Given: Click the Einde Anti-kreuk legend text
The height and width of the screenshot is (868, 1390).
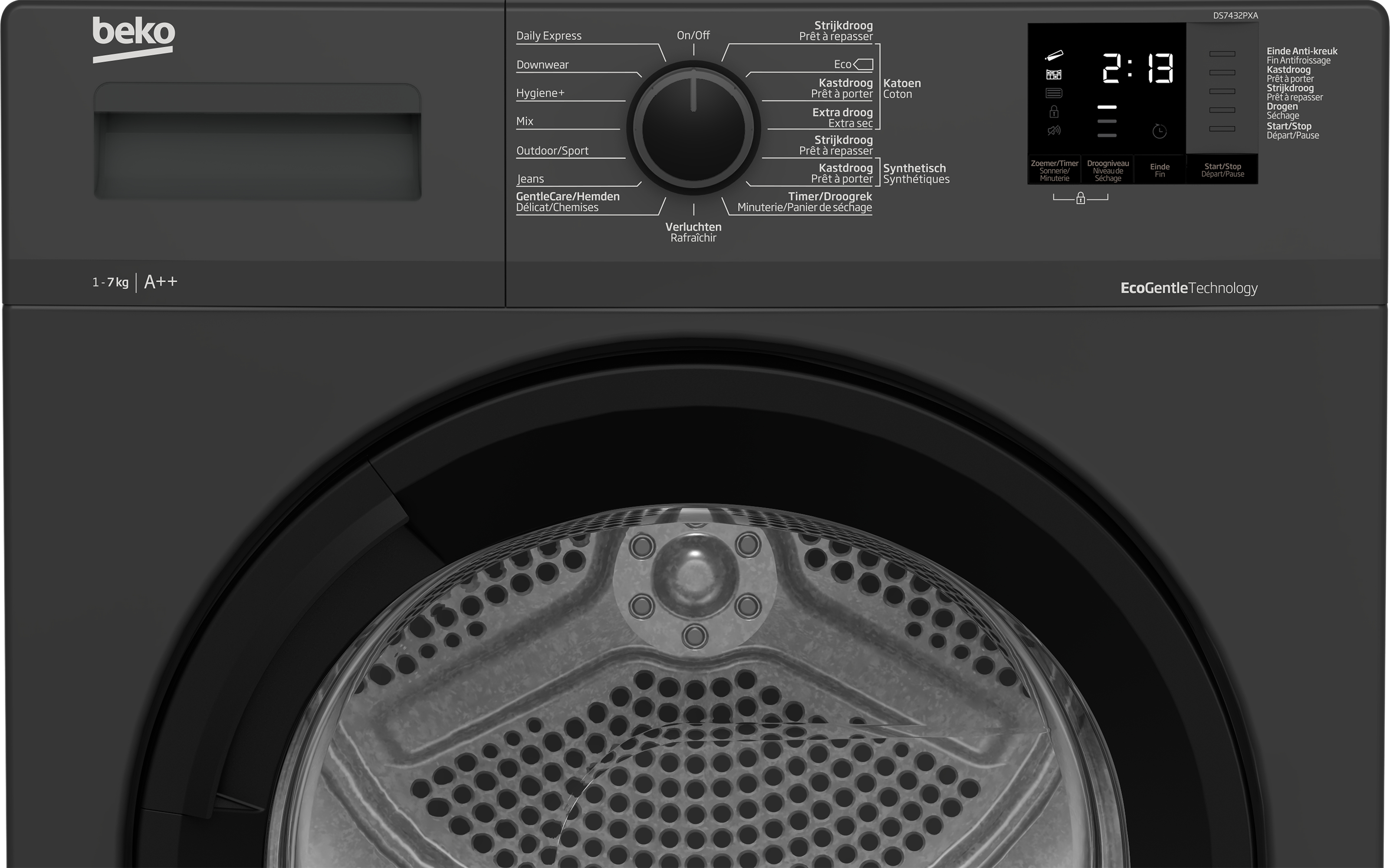Looking at the screenshot, I should pyautogui.click(x=1301, y=56).
